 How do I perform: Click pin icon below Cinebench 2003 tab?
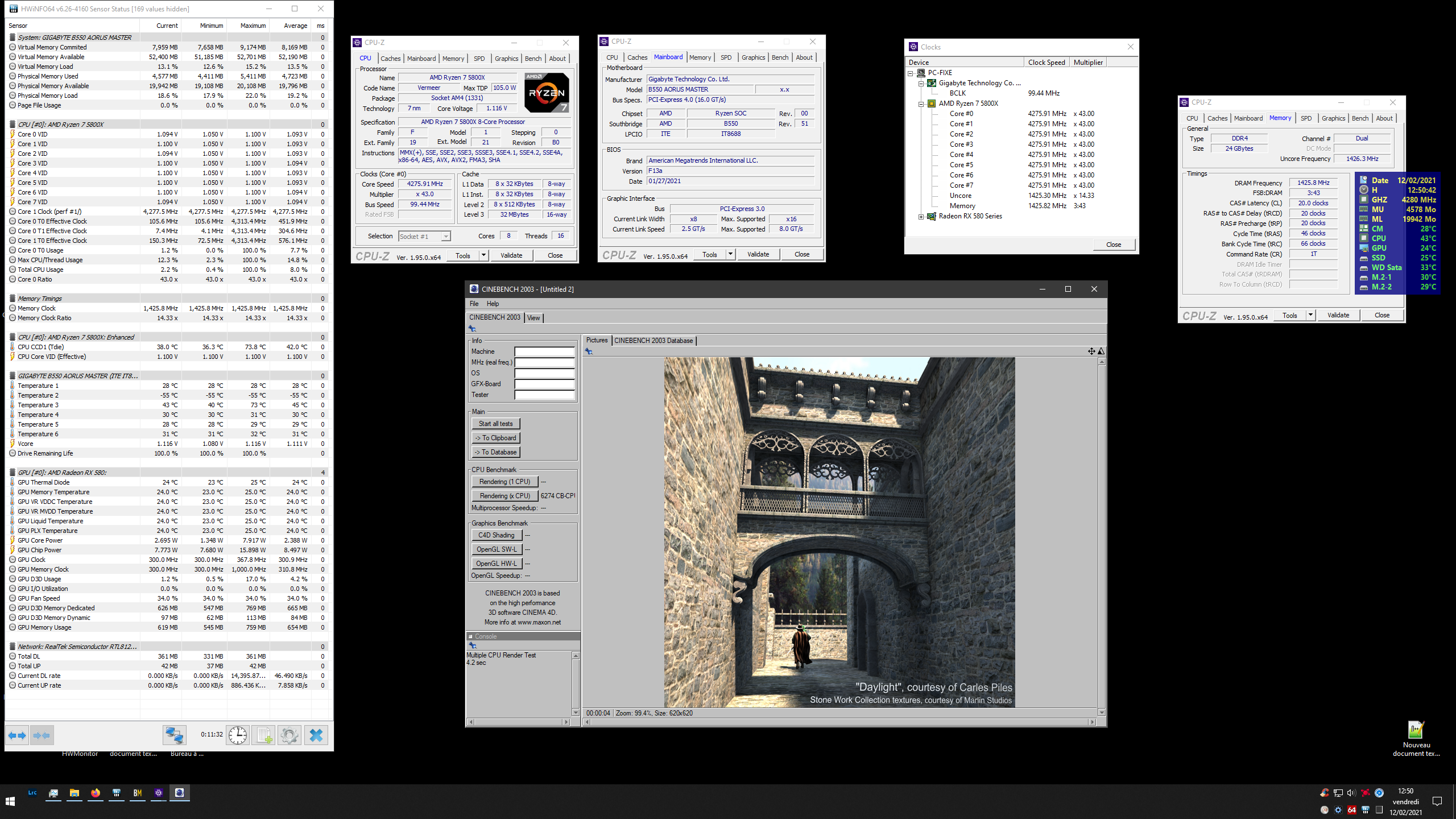(x=472, y=328)
